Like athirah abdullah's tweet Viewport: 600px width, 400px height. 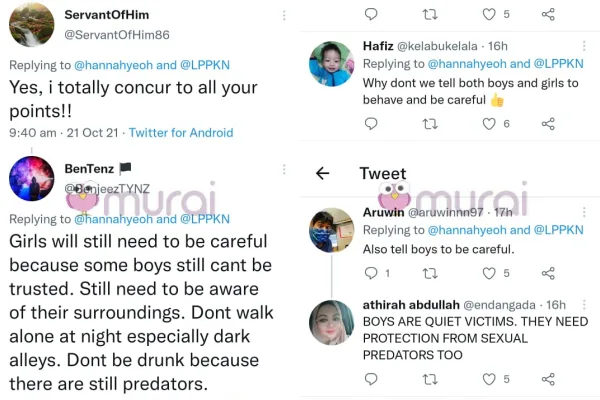[x=489, y=379]
